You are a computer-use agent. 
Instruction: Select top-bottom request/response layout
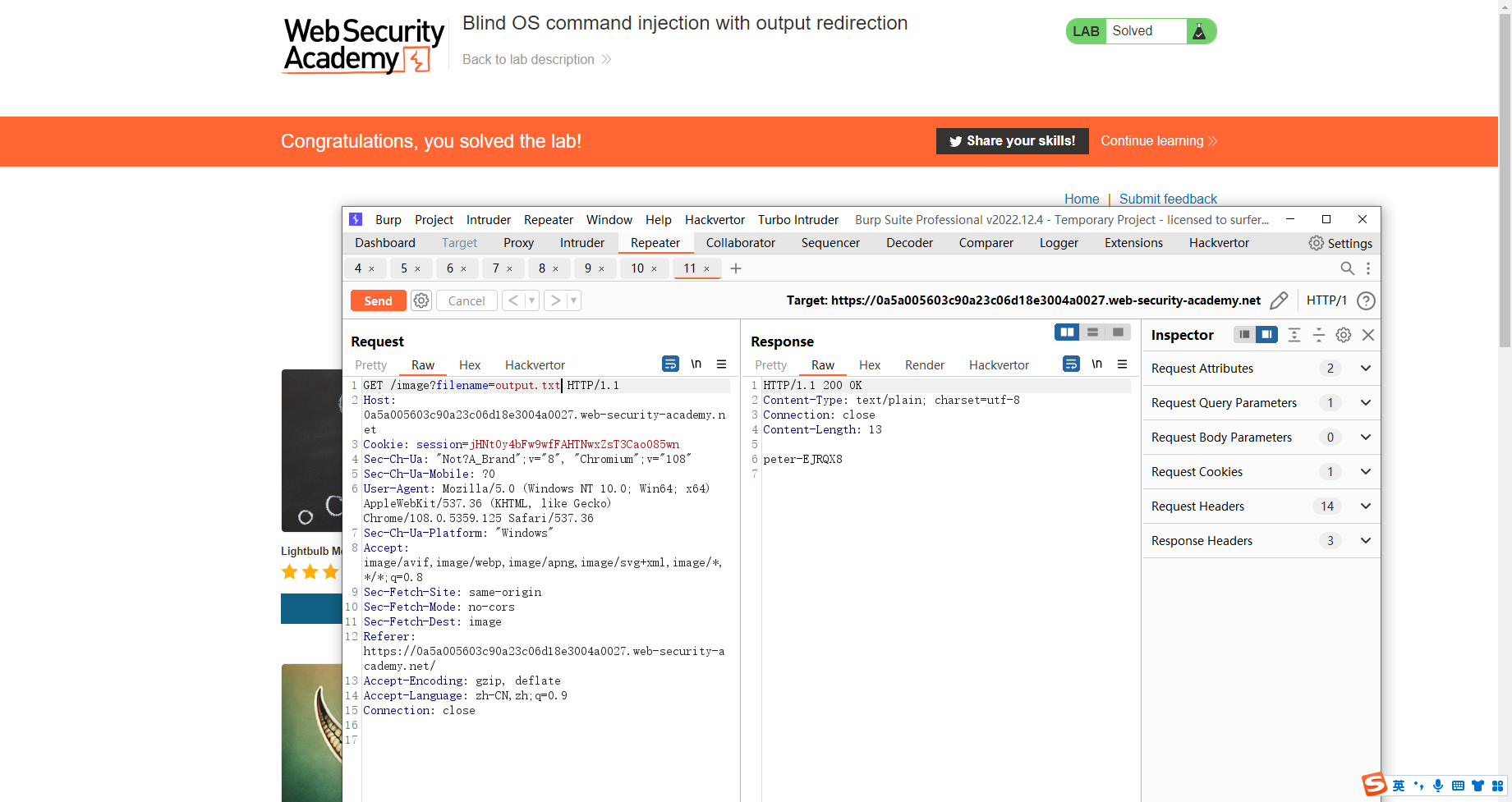tap(1092, 332)
